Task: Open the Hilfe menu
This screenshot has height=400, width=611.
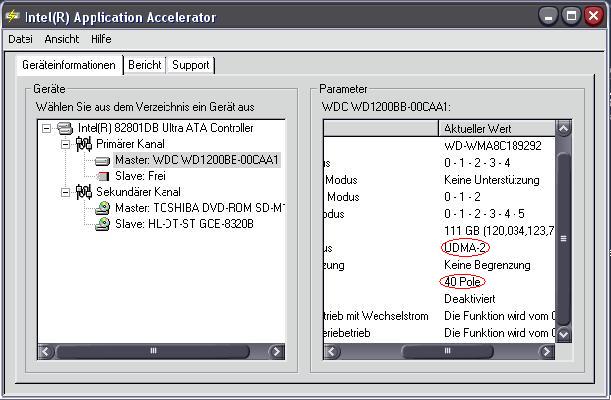Action: click(x=101, y=39)
